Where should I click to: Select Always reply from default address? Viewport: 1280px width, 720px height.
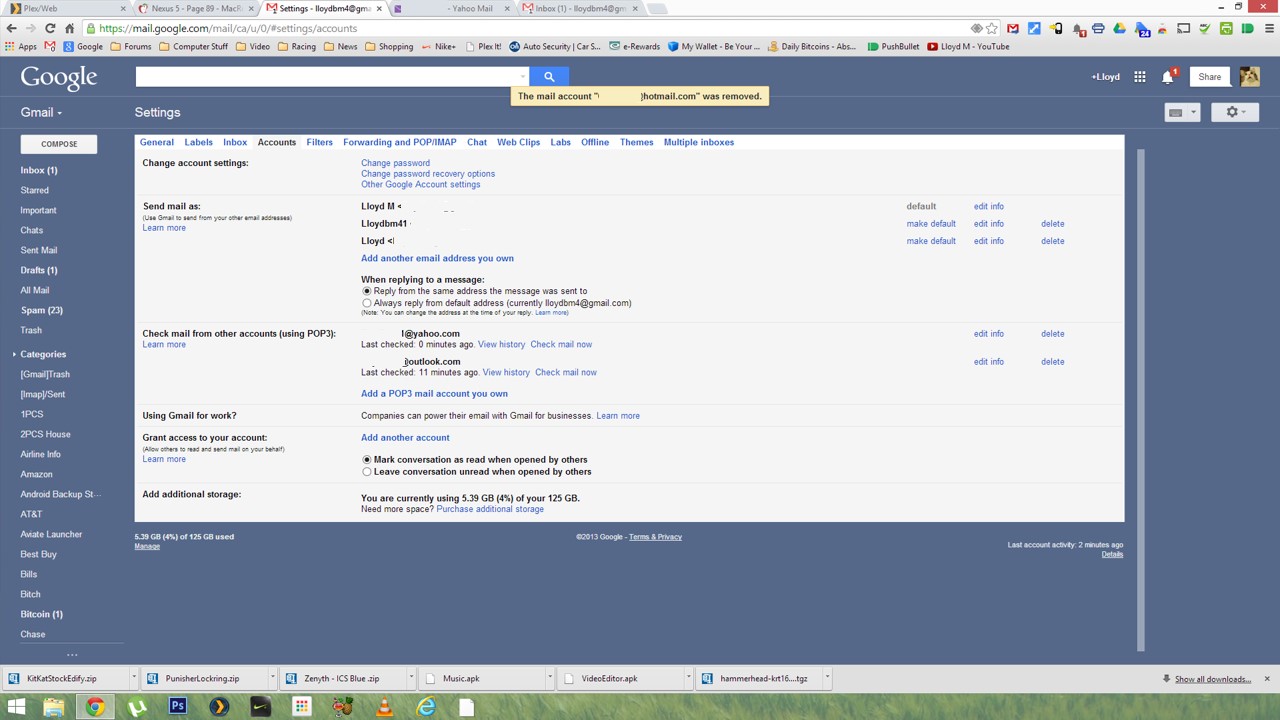(367, 303)
